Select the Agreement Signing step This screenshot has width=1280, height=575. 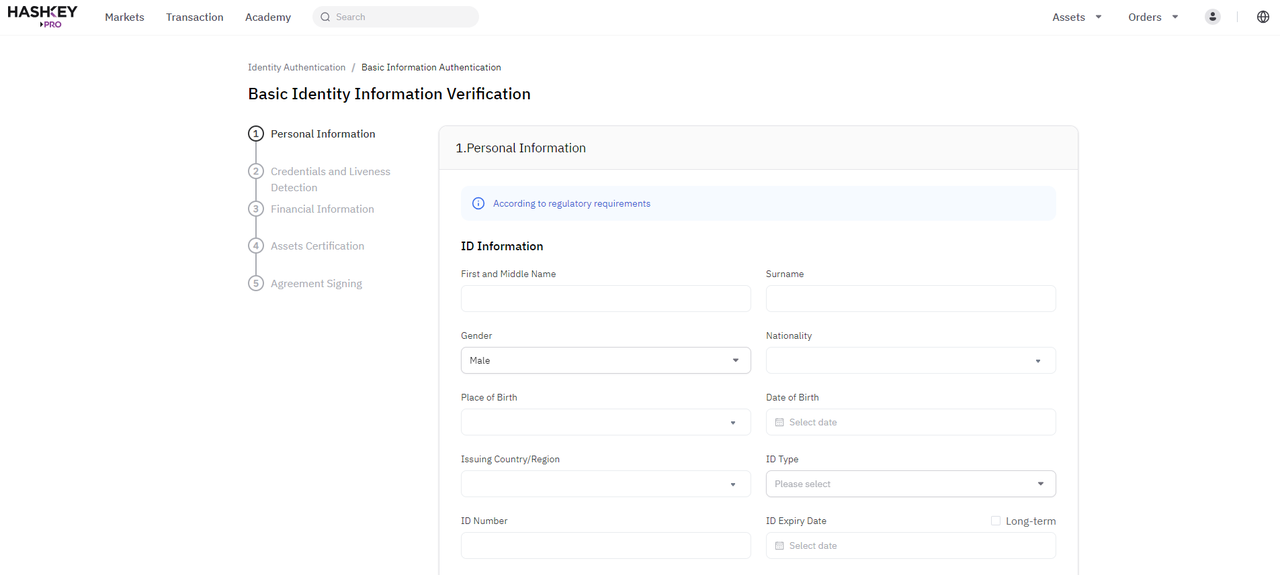coord(316,284)
